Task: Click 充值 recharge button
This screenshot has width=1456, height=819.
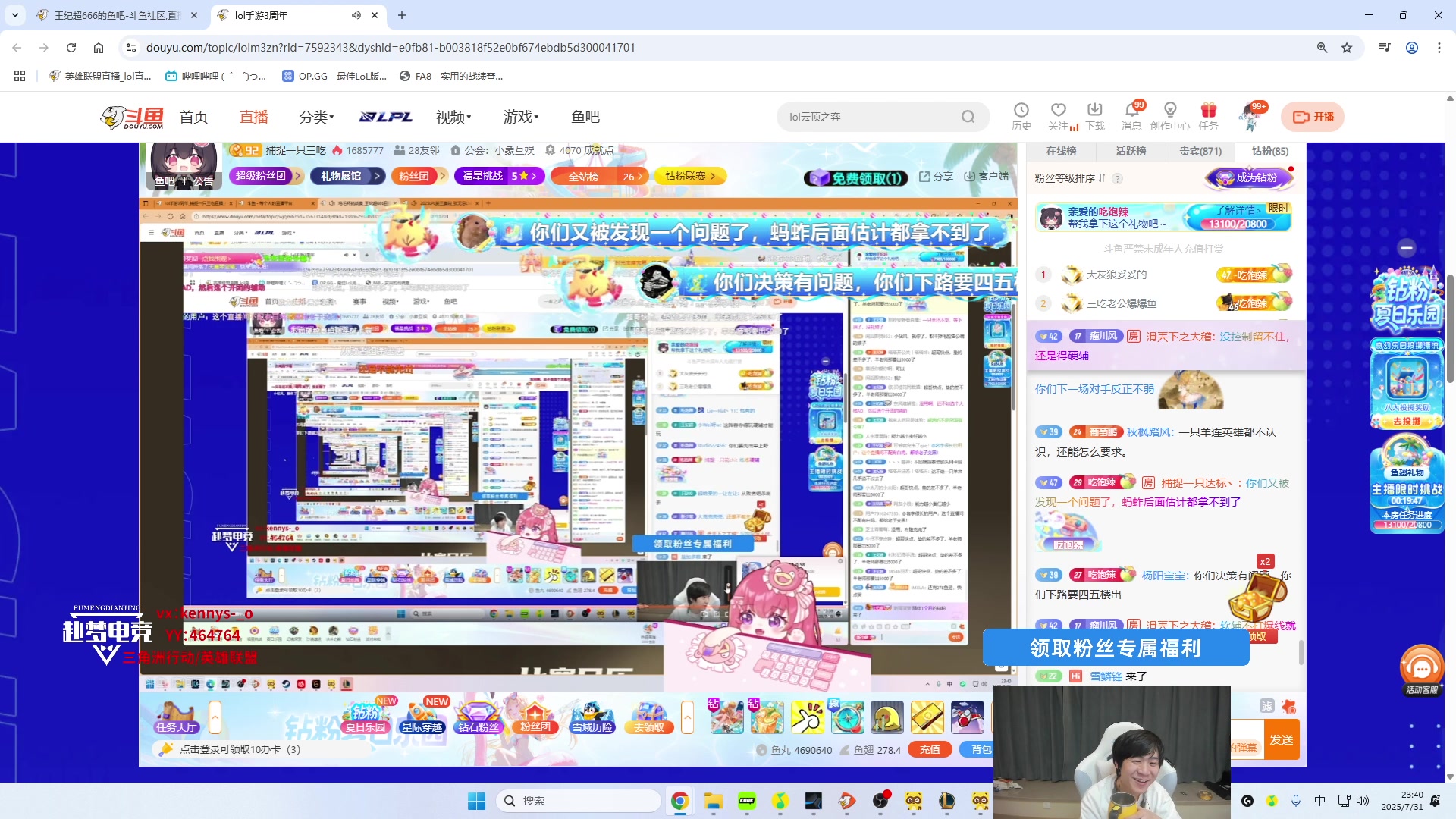Action: (930, 749)
